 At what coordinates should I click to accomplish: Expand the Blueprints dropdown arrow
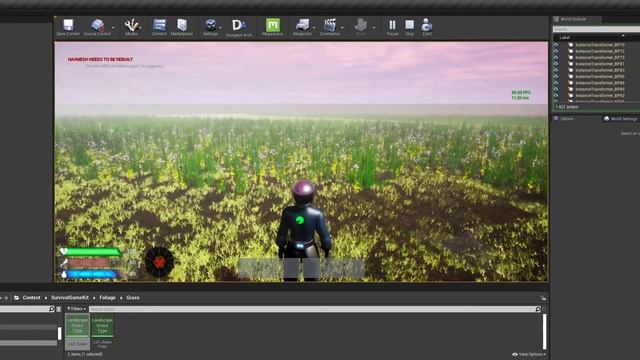click(314, 28)
